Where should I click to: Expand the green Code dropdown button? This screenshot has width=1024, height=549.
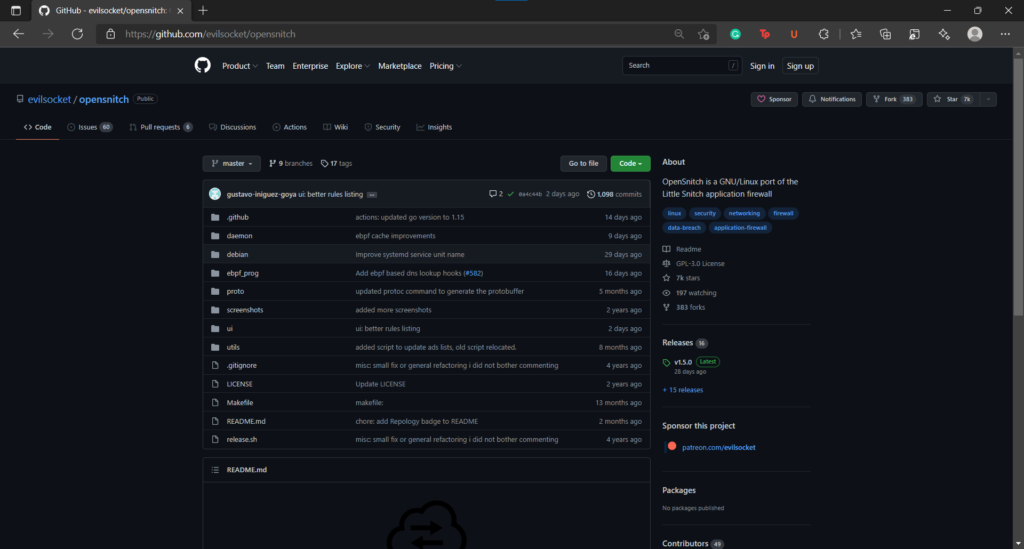tap(630, 163)
